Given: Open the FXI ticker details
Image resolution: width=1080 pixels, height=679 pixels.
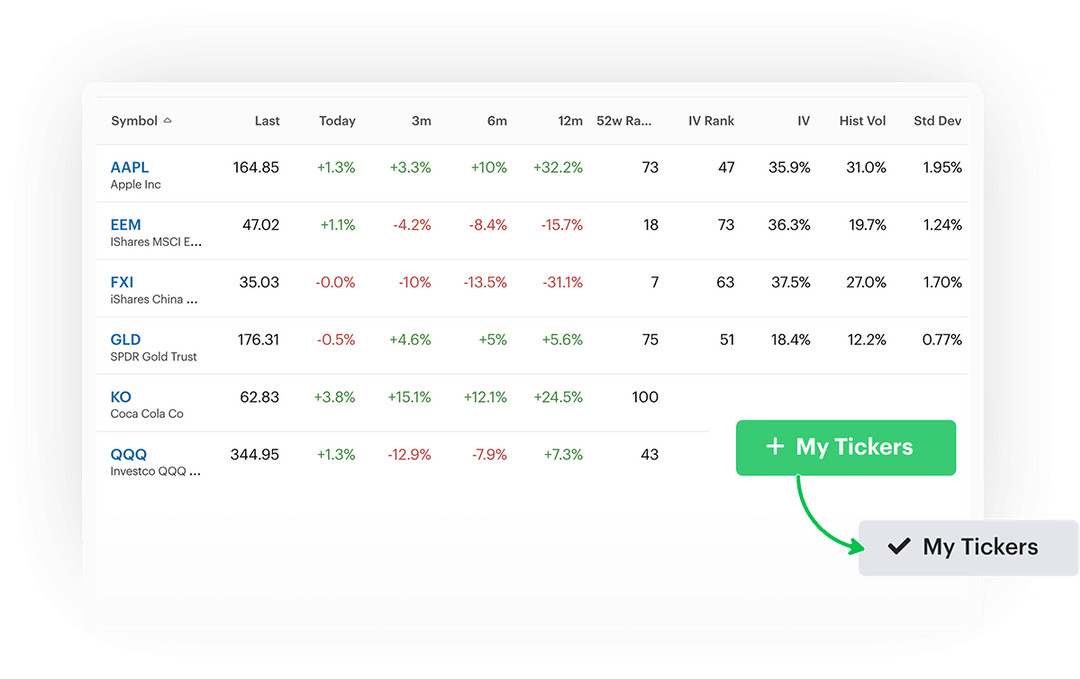Looking at the screenshot, I should click(122, 282).
